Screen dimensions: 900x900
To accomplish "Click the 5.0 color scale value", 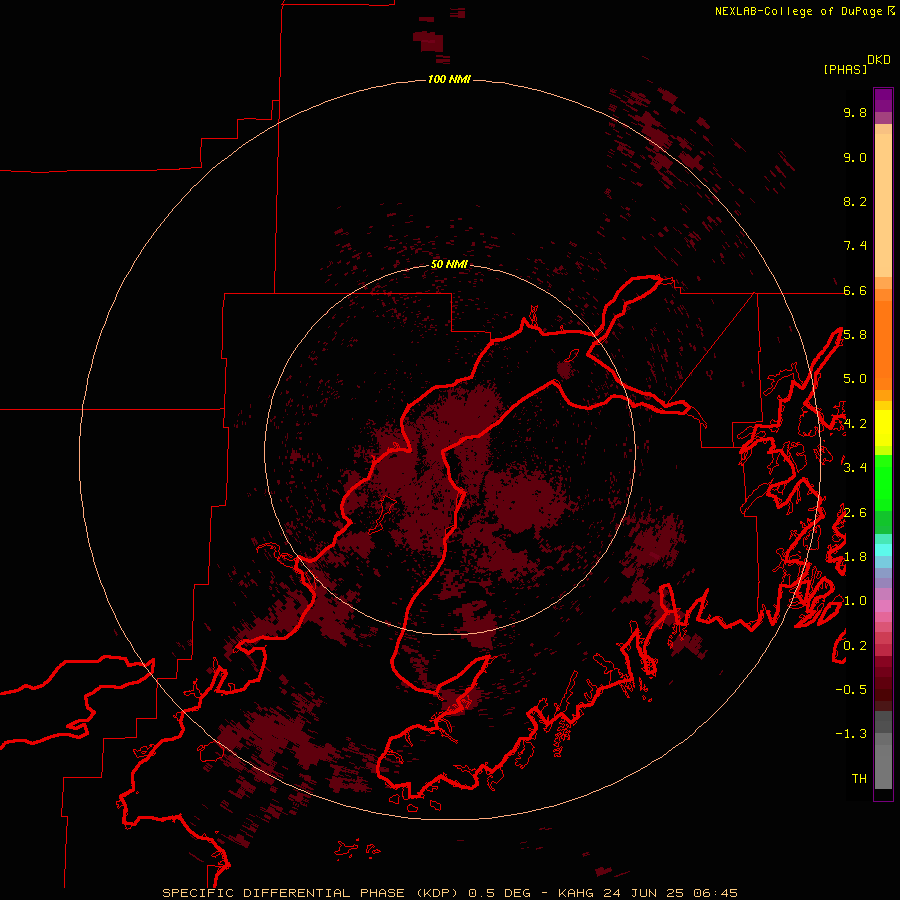I will click(x=855, y=379).
